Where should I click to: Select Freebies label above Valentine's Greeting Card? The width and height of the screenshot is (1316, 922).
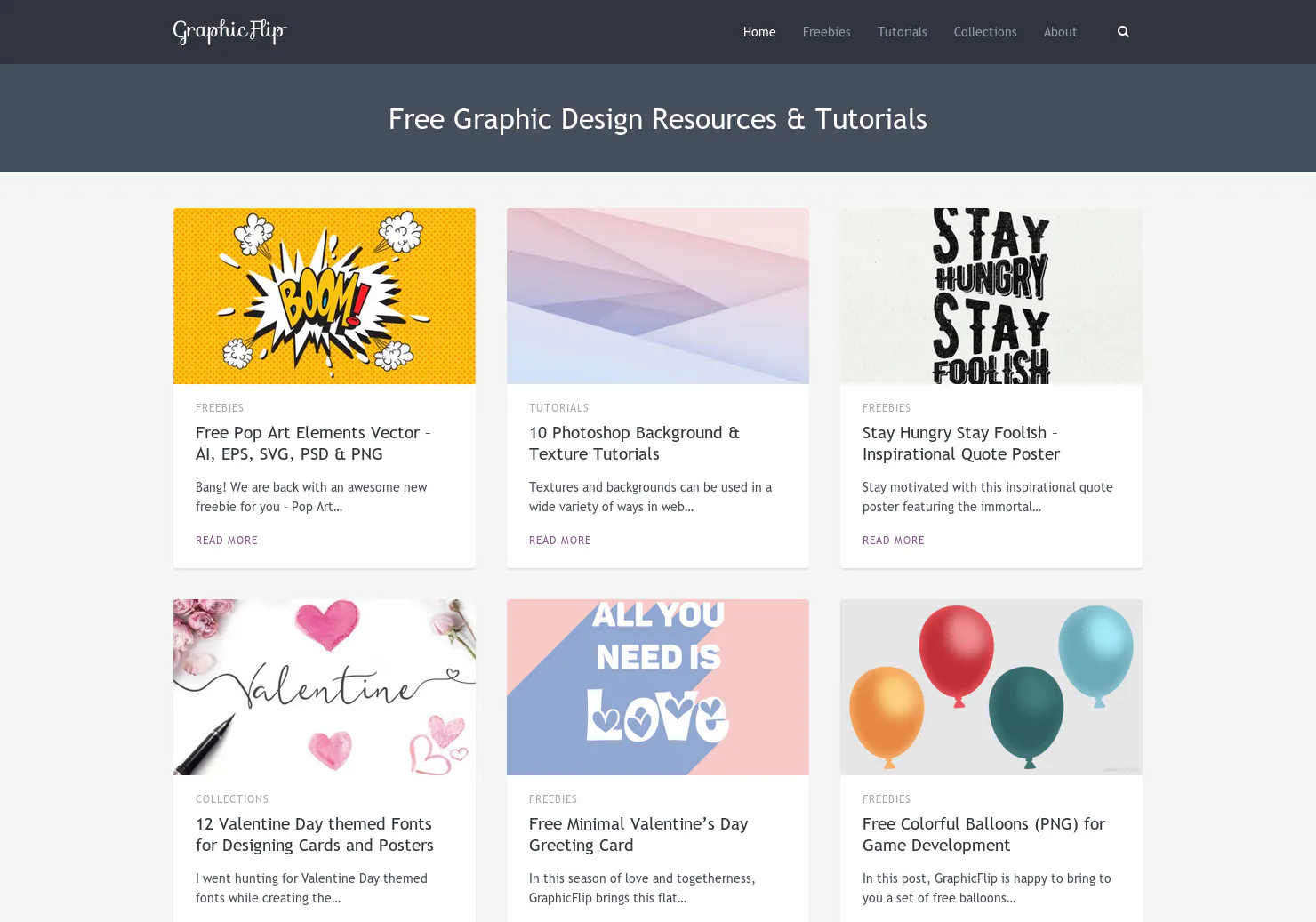point(553,799)
